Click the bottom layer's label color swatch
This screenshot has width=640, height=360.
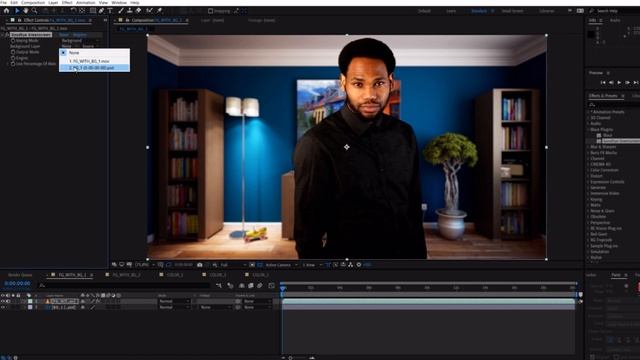point(30,307)
